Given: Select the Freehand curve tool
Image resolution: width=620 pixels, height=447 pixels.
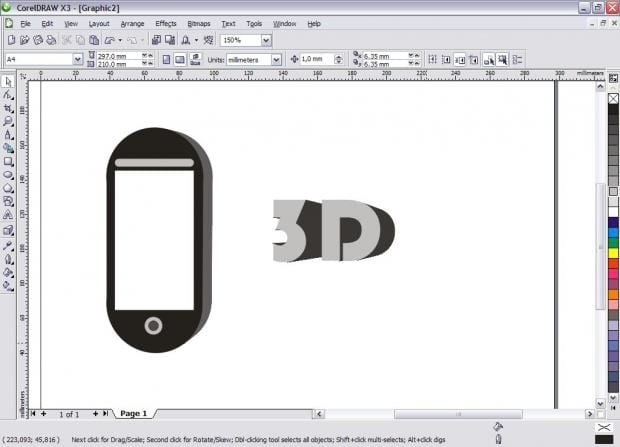Looking at the screenshot, I should click(x=8, y=135).
